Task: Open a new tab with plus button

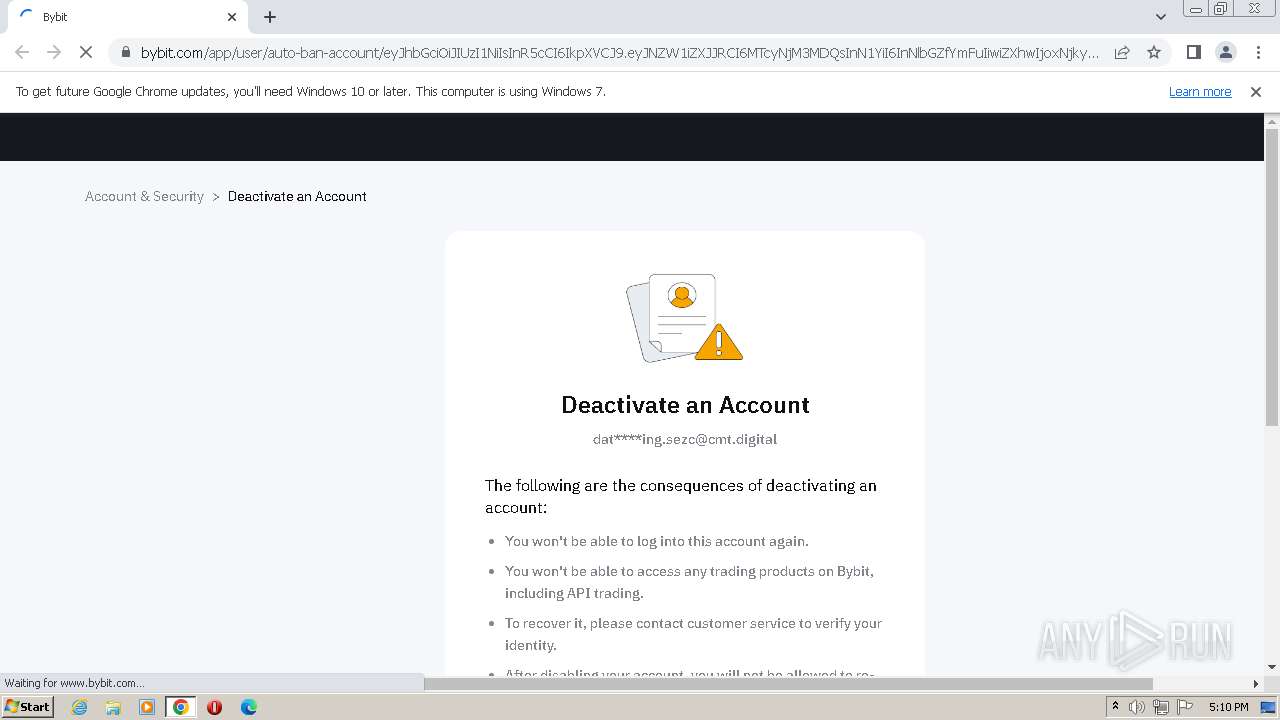Action: (x=270, y=17)
